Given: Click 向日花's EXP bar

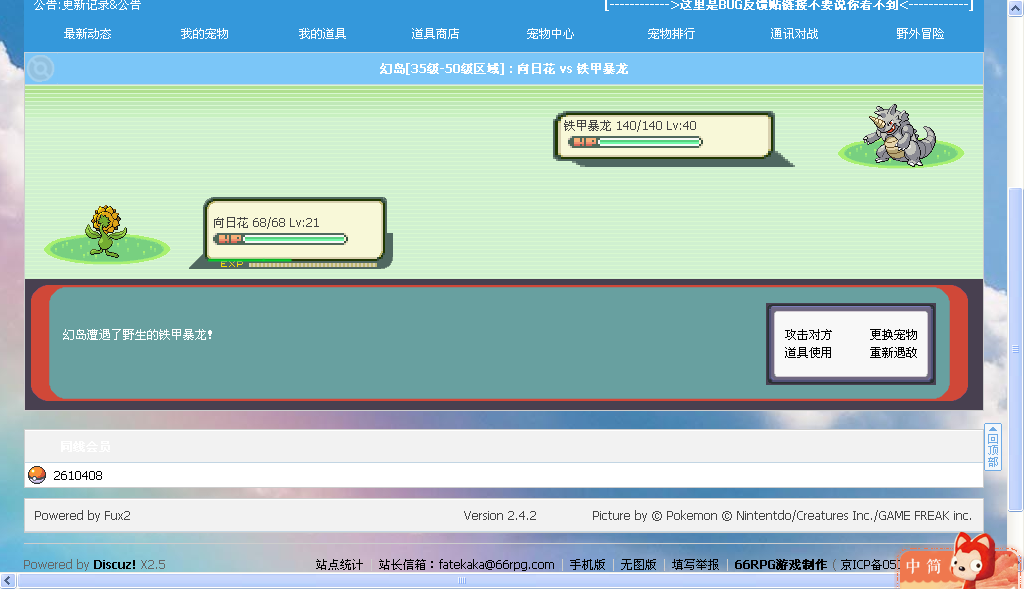Looking at the screenshot, I should [x=298, y=264].
